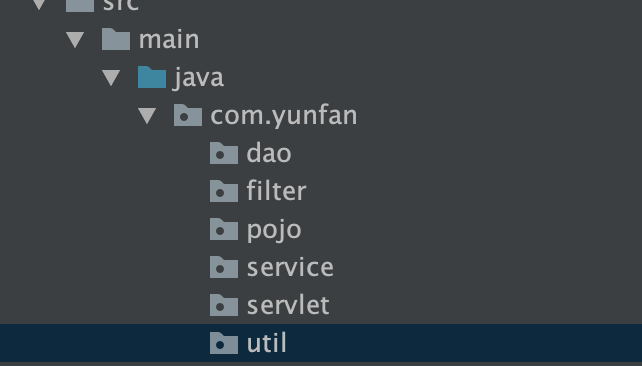Click the blue java source folder icon
The image size is (642, 366).
(152, 77)
